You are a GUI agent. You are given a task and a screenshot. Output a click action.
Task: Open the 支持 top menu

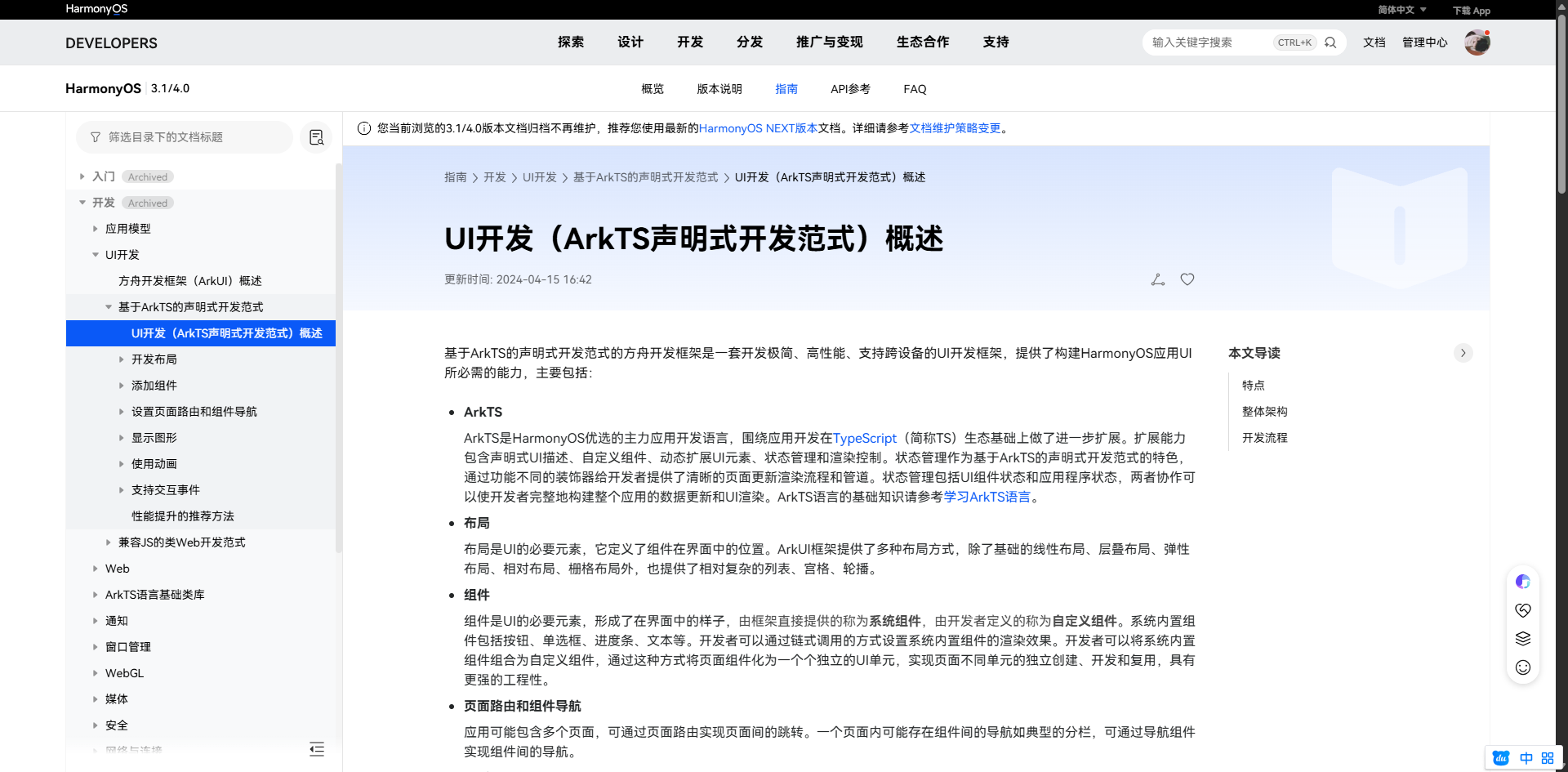pyautogui.click(x=996, y=42)
